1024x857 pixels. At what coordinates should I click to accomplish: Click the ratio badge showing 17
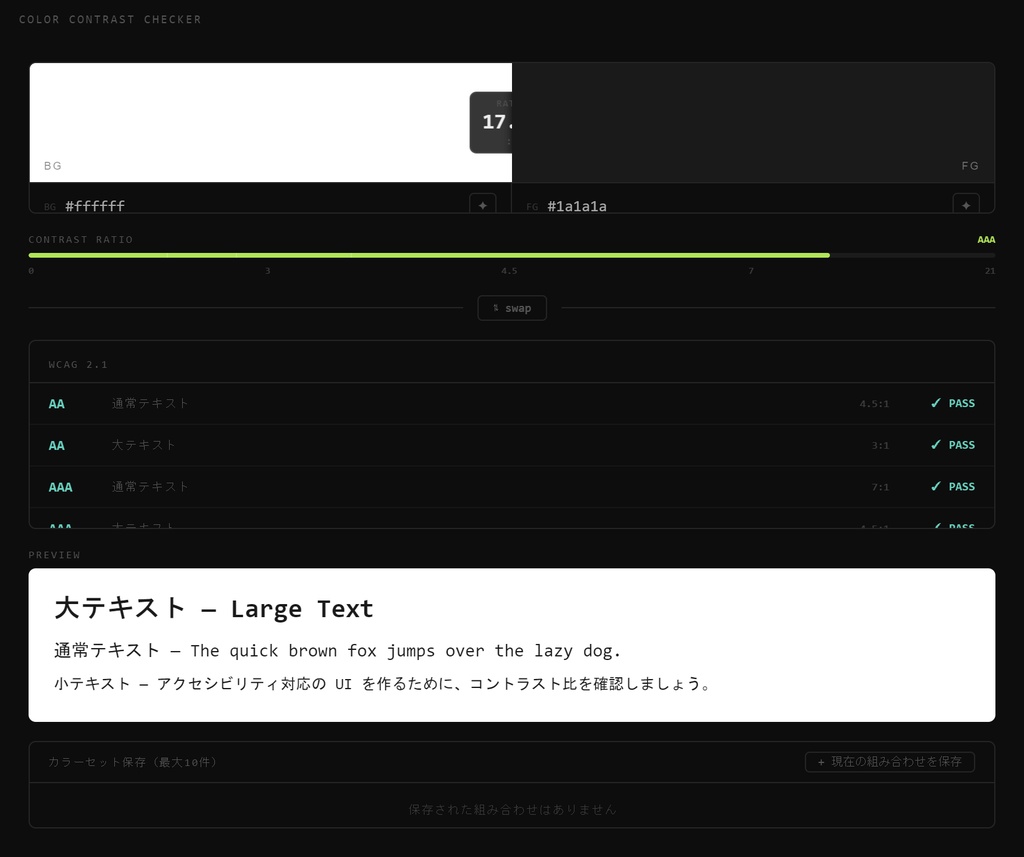point(491,122)
